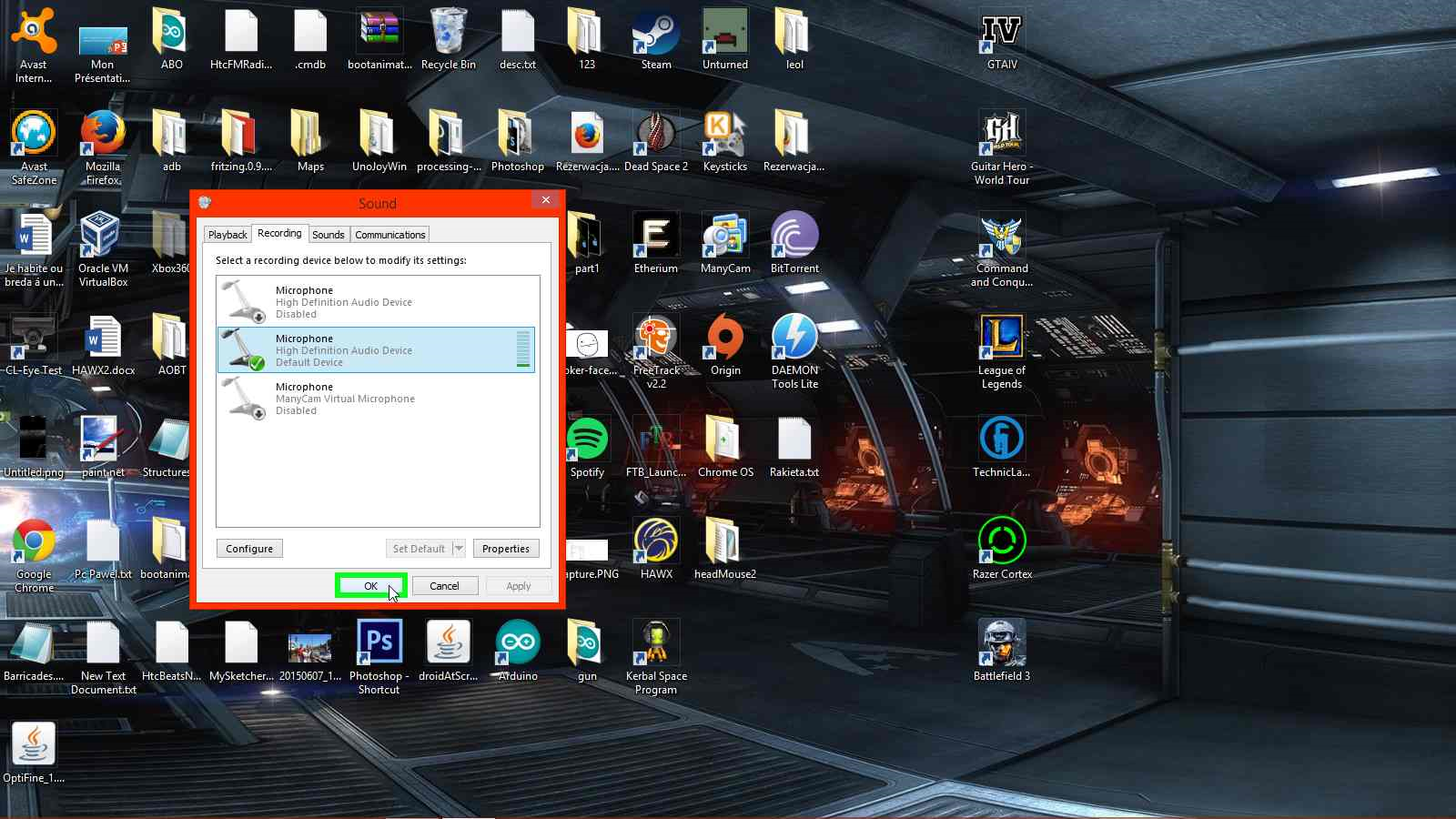Switch to the Communications tab
Image resolution: width=1456 pixels, height=819 pixels.
[390, 235]
